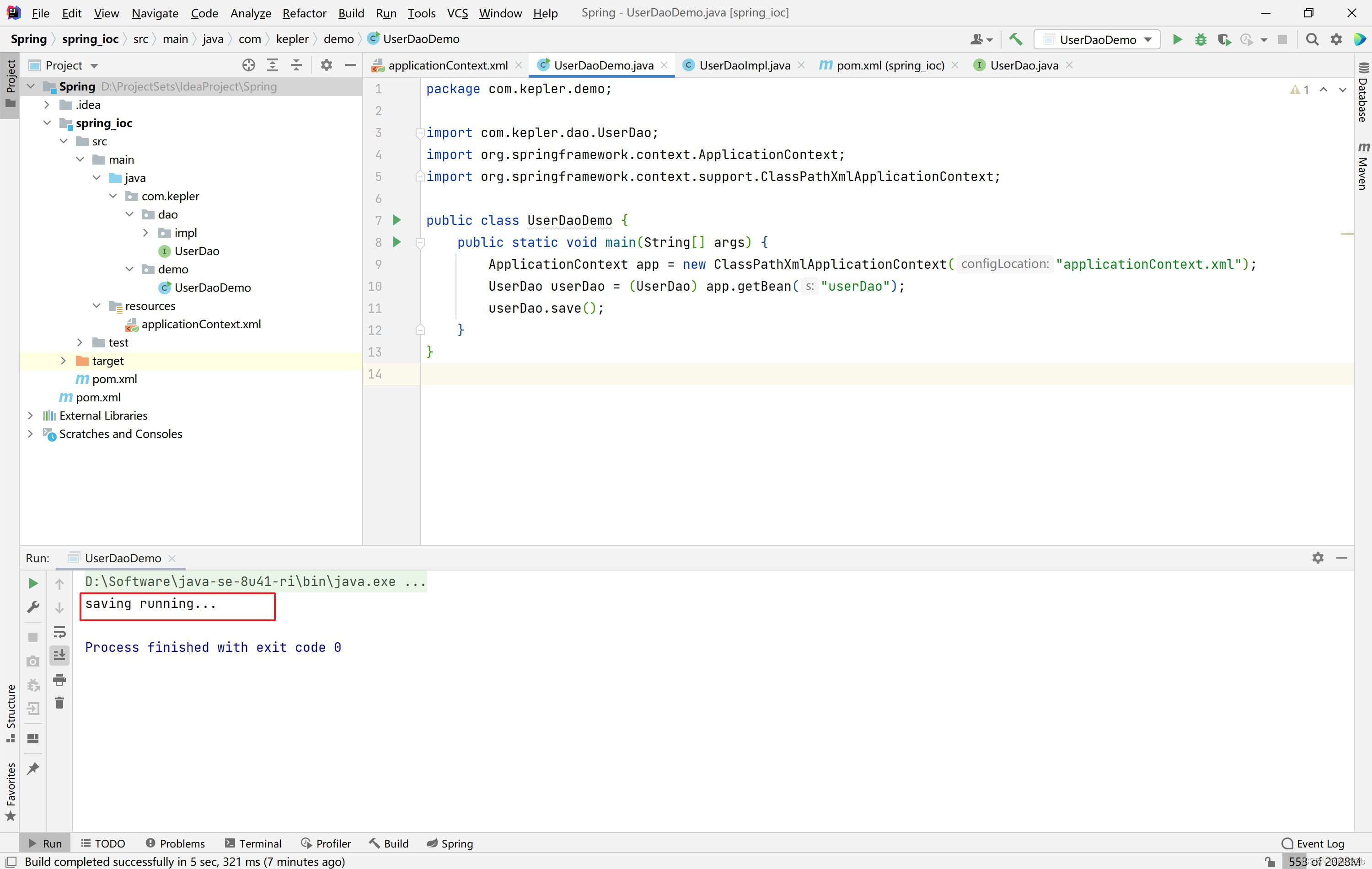This screenshot has width=1372, height=869.
Task: Rerun UserDaoDemo in Run panel
Action: click(x=33, y=583)
